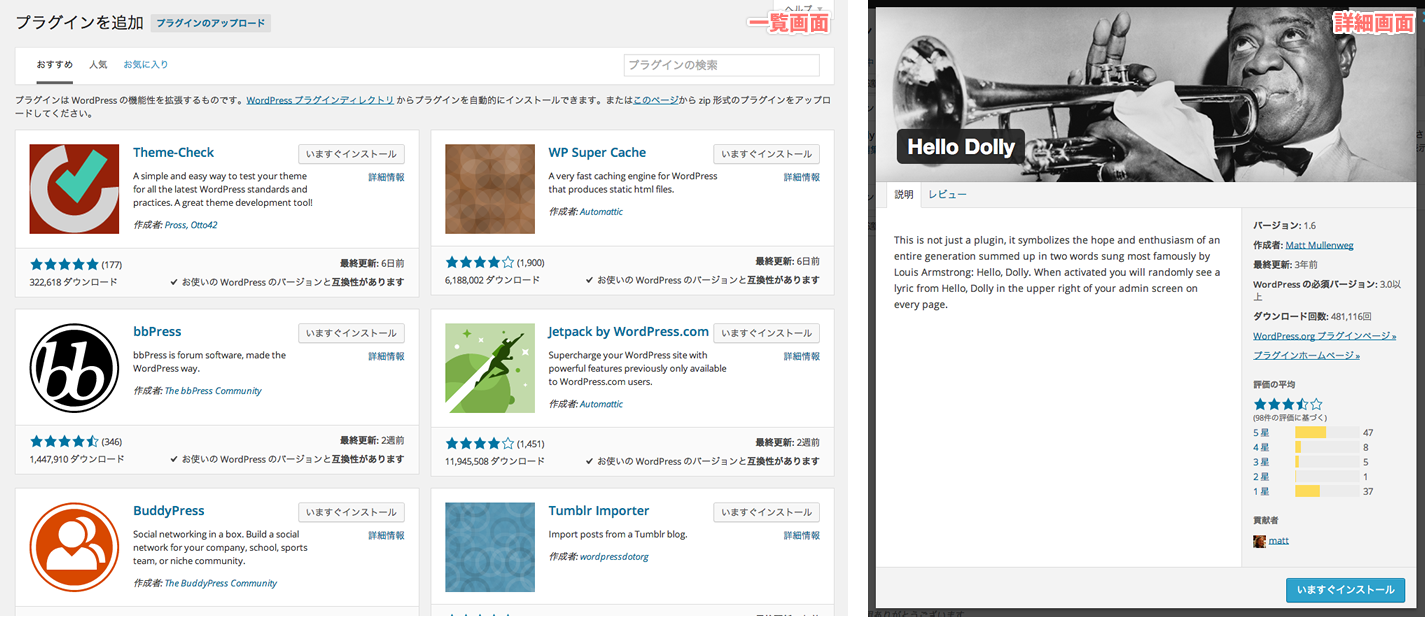Click author link Pross, Otto42
Screen dimensions: 1425x617
[191, 225]
